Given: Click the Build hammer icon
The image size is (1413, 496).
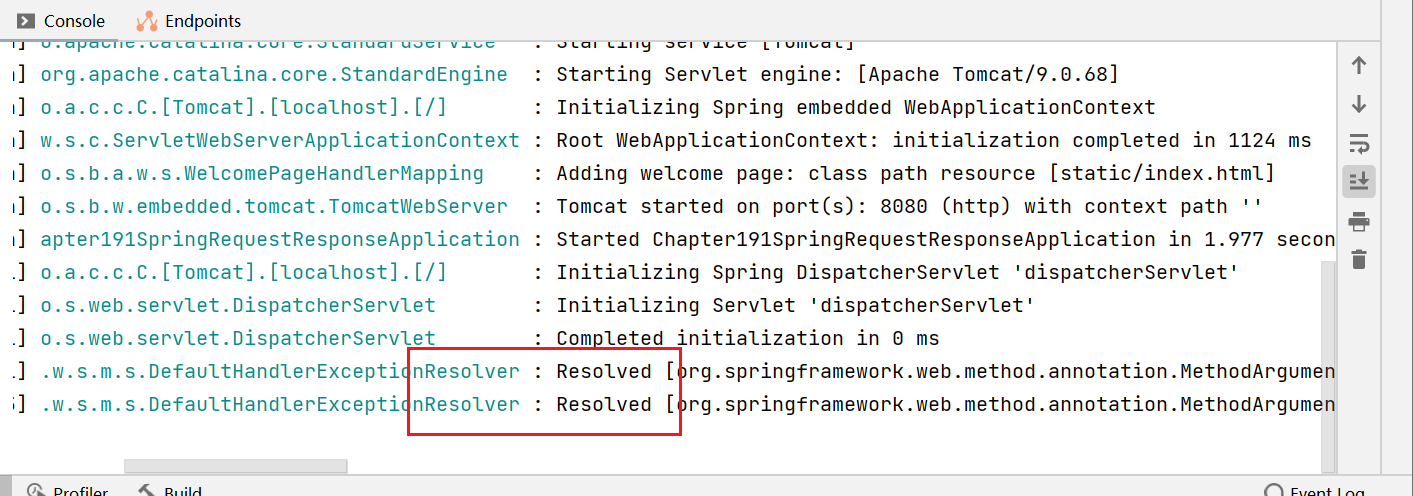Looking at the screenshot, I should (147, 490).
